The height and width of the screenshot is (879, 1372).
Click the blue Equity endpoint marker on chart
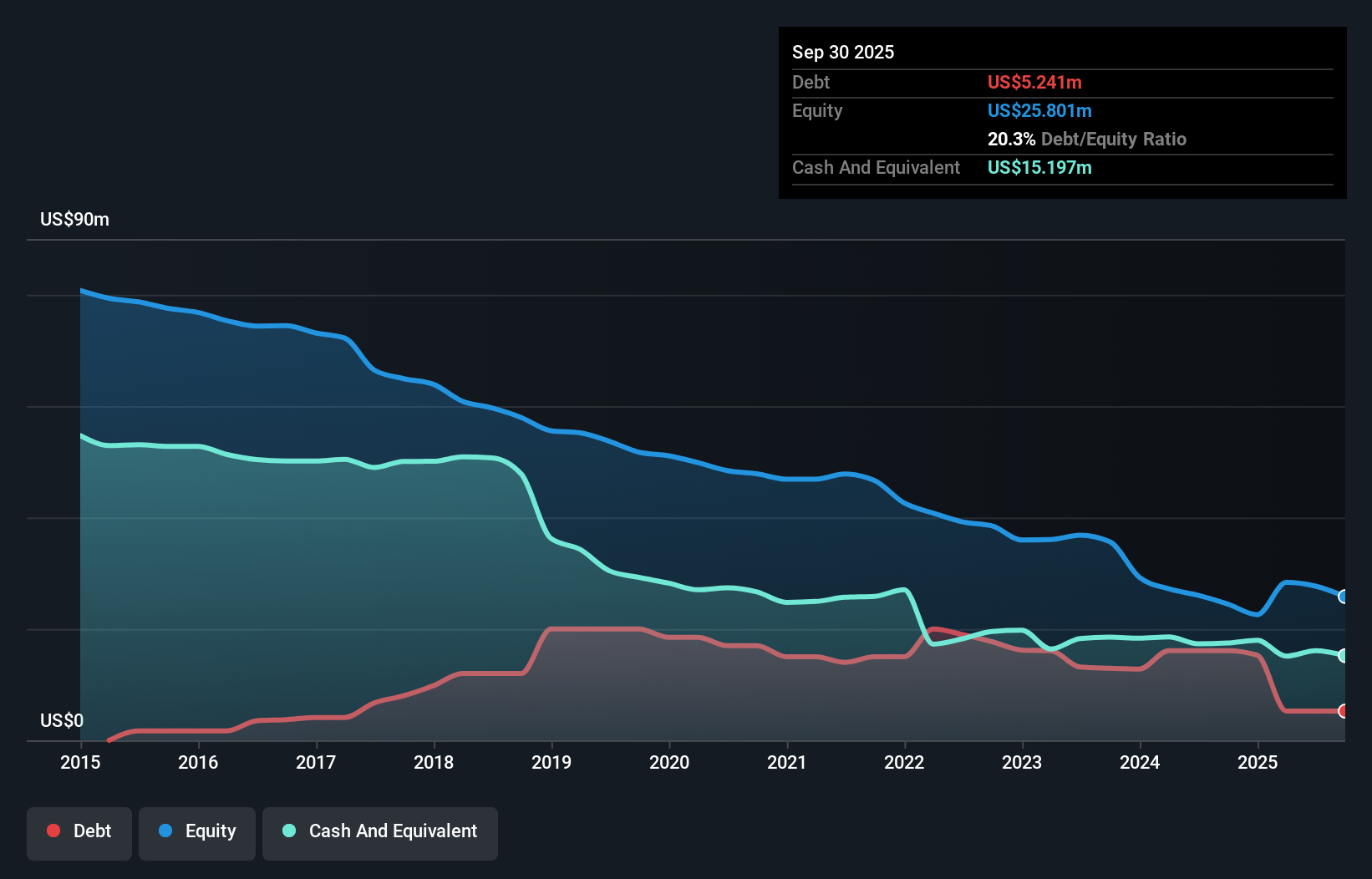1344,597
